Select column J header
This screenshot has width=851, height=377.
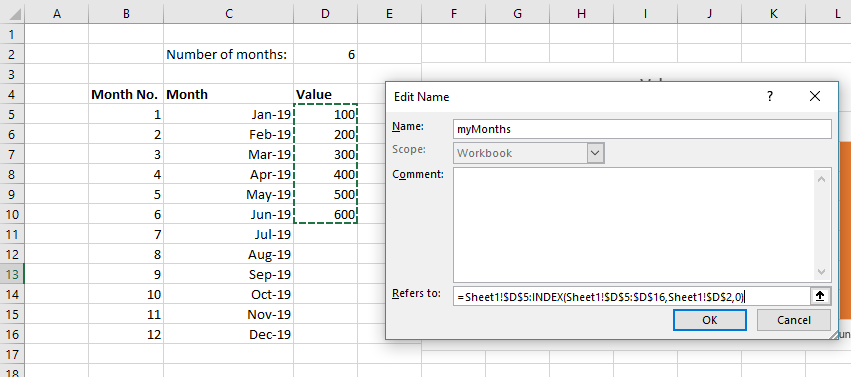[x=709, y=15]
